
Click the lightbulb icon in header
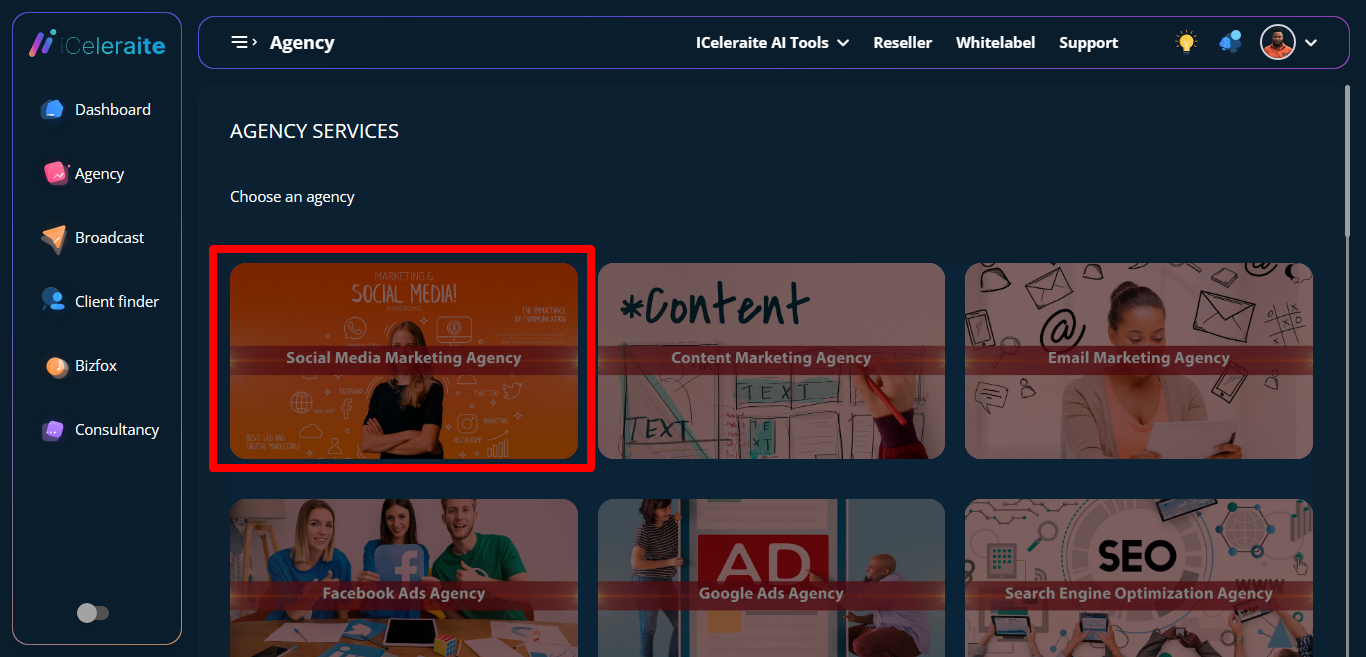1186,42
